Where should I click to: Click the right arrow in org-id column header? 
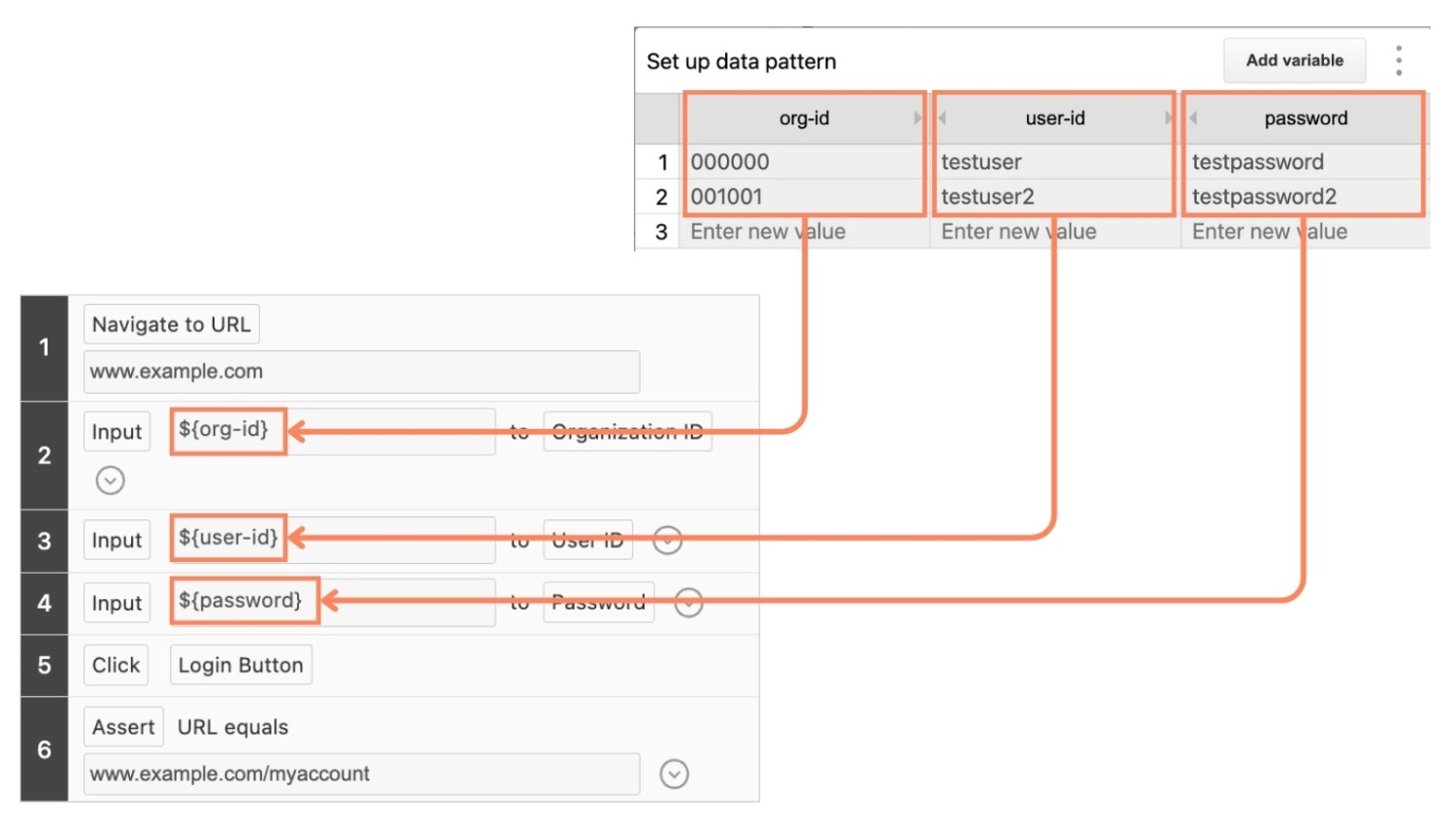(x=917, y=118)
